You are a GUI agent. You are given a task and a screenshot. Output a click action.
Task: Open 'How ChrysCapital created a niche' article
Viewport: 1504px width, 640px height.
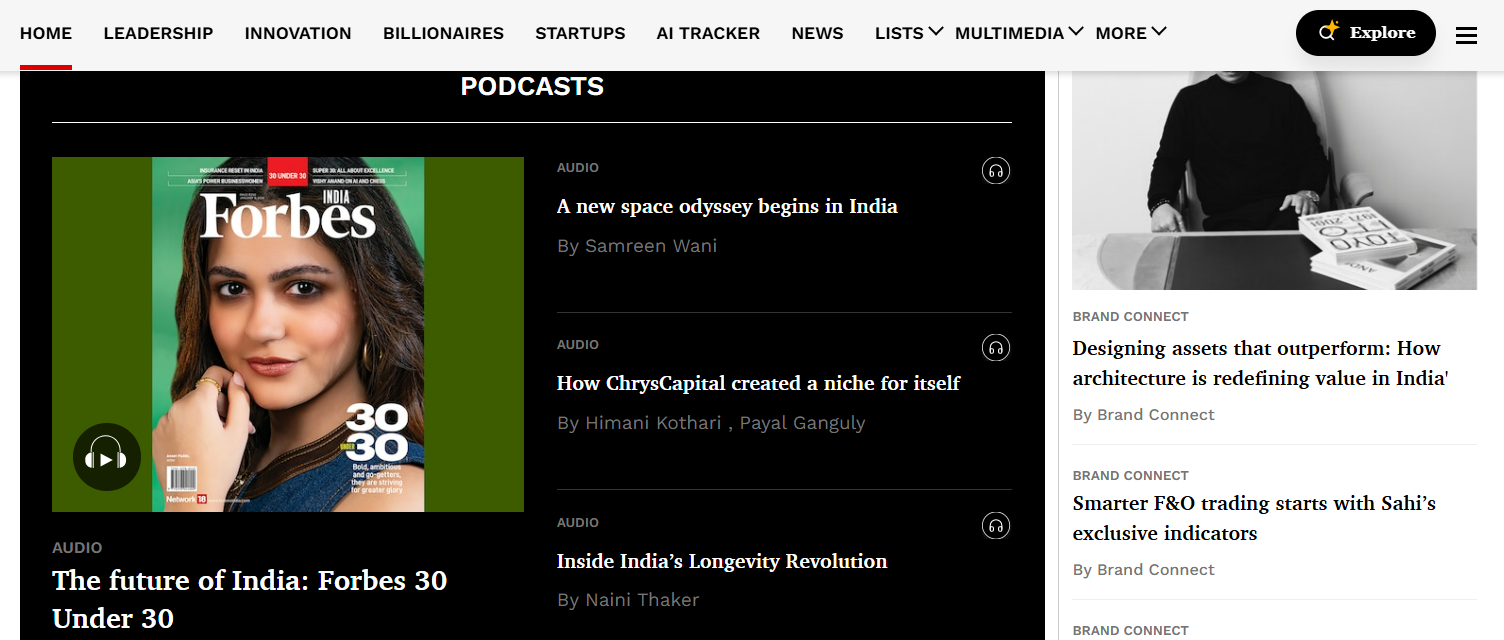758,383
